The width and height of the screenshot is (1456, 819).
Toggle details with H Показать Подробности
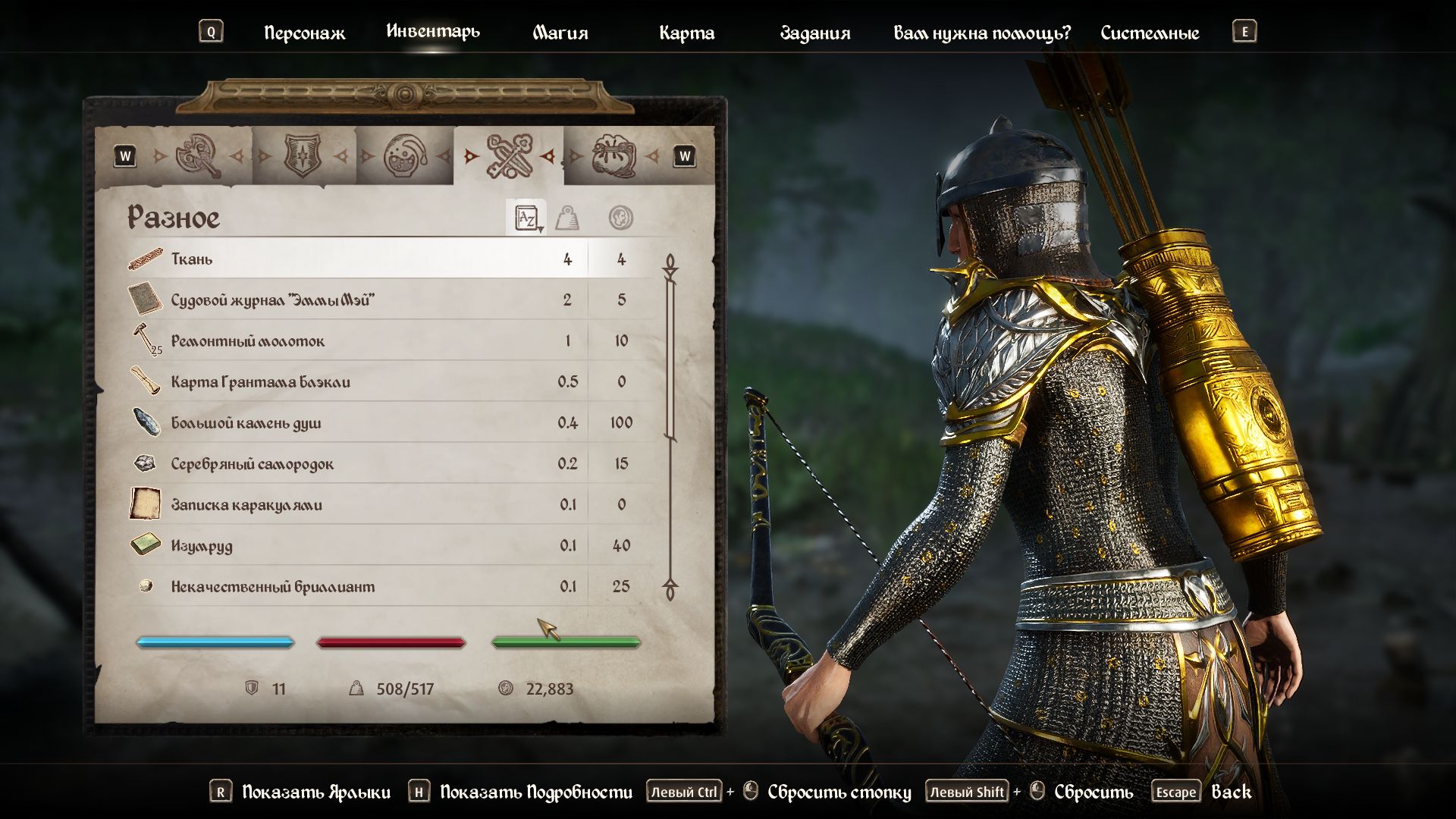[520, 792]
